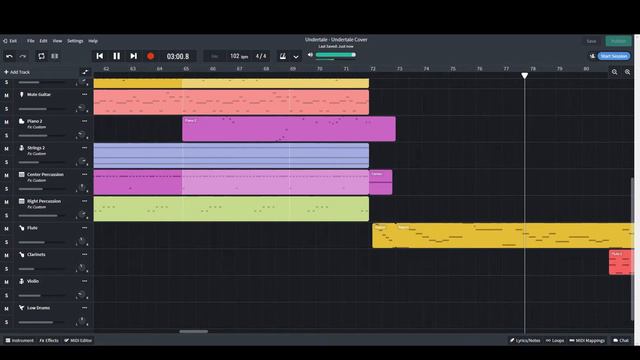Click the Center Percussion drum pad icon
Viewport: 640px width, 360px height.
pos(22,174)
